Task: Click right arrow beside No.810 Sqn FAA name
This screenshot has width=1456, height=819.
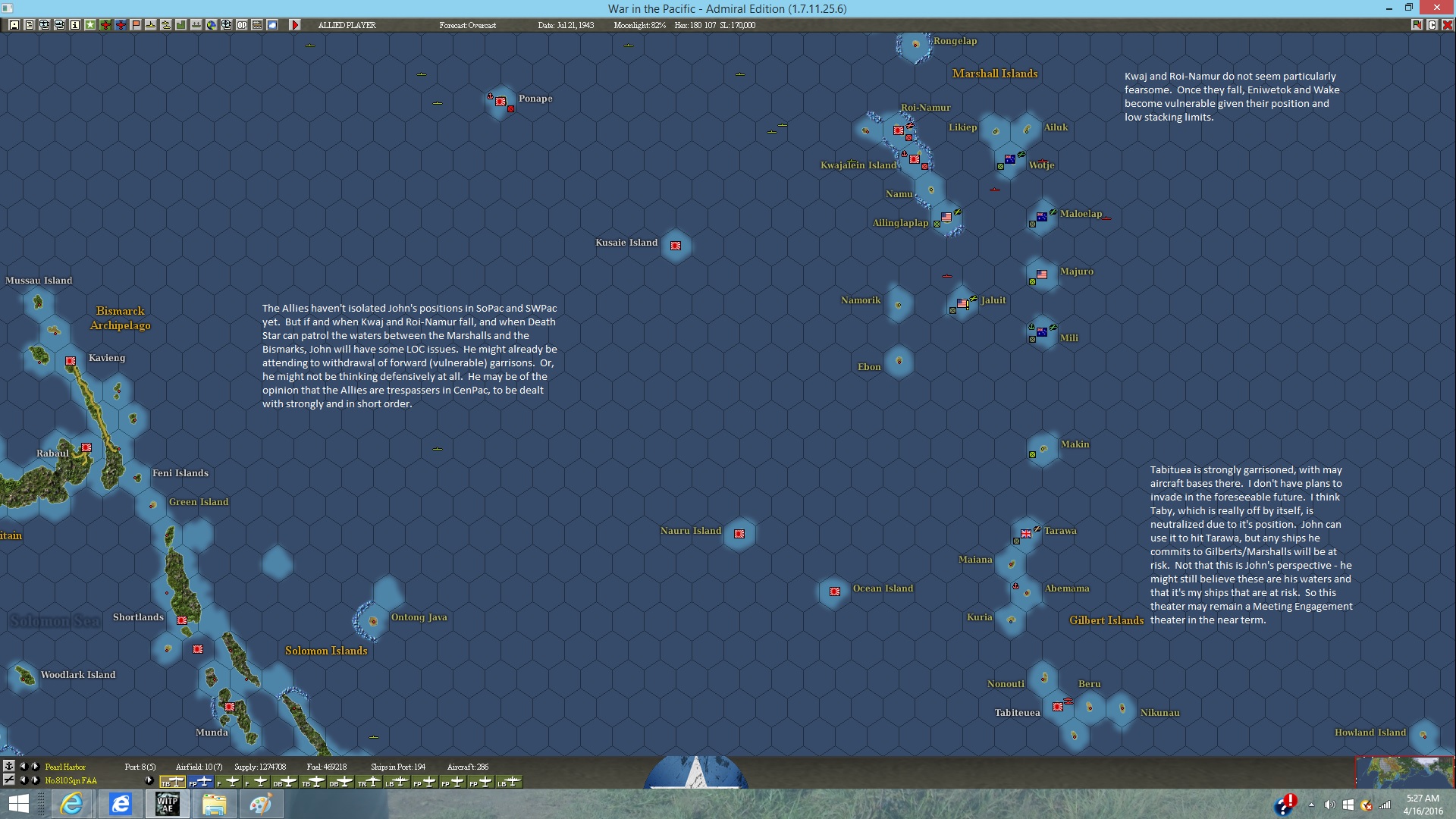Action: [x=35, y=780]
